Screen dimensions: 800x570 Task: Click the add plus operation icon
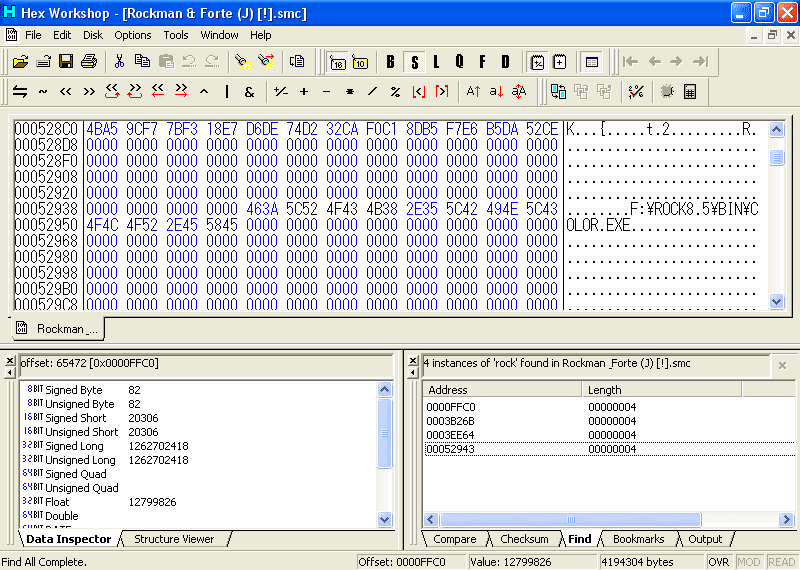(x=304, y=92)
